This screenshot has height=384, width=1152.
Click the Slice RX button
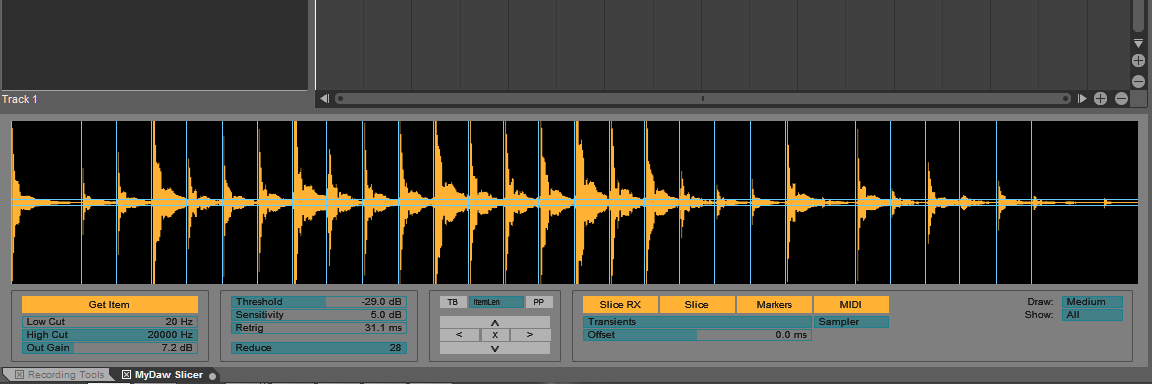click(x=621, y=305)
